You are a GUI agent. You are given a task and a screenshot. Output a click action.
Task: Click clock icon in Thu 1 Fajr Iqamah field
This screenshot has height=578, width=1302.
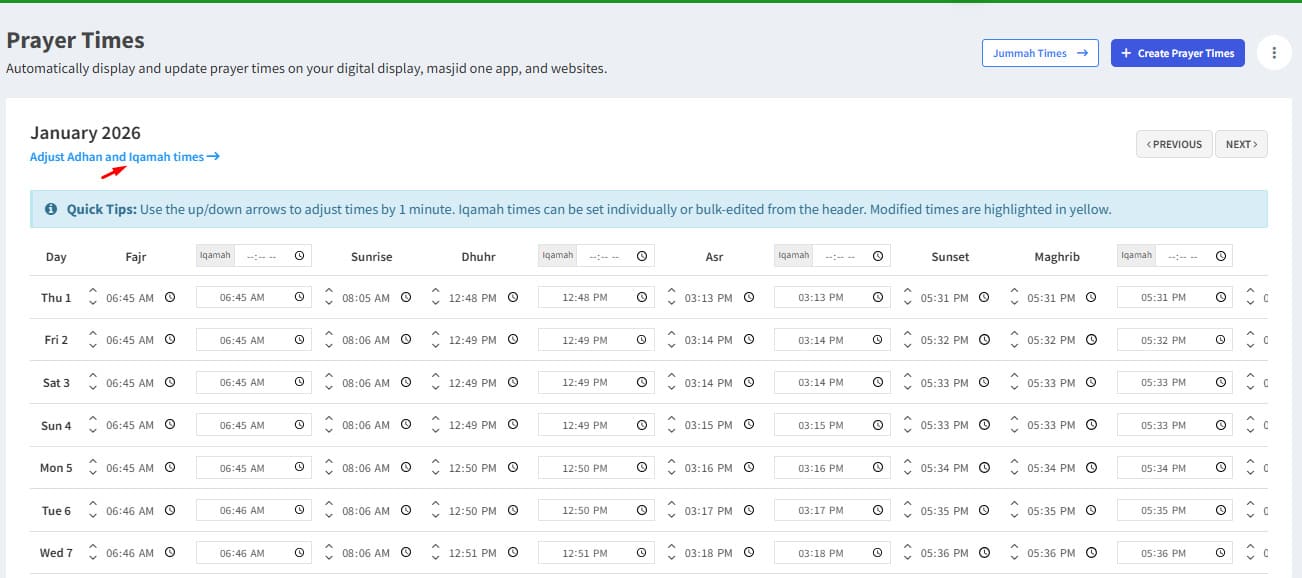pos(299,297)
